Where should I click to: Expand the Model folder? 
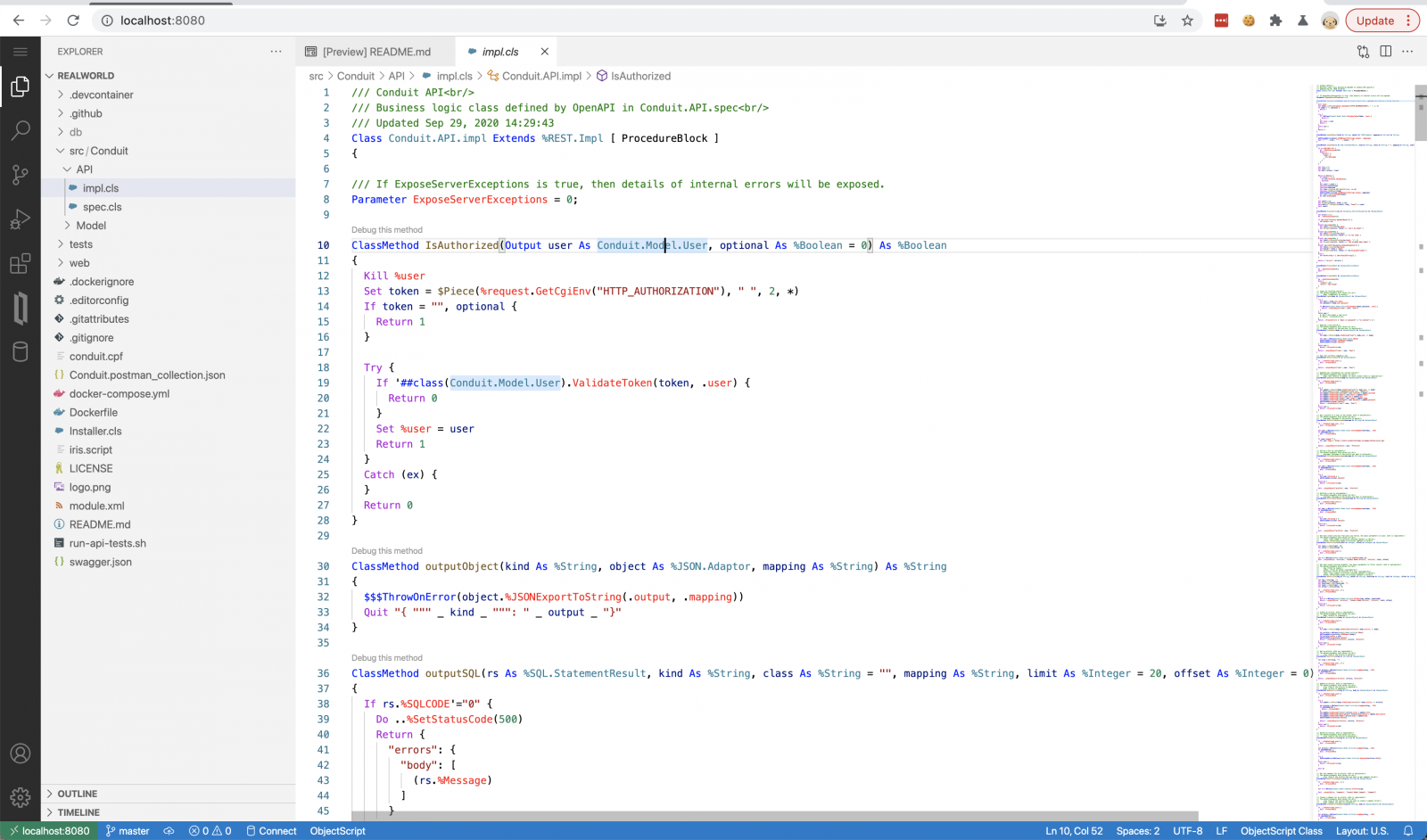(x=90, y=226)
